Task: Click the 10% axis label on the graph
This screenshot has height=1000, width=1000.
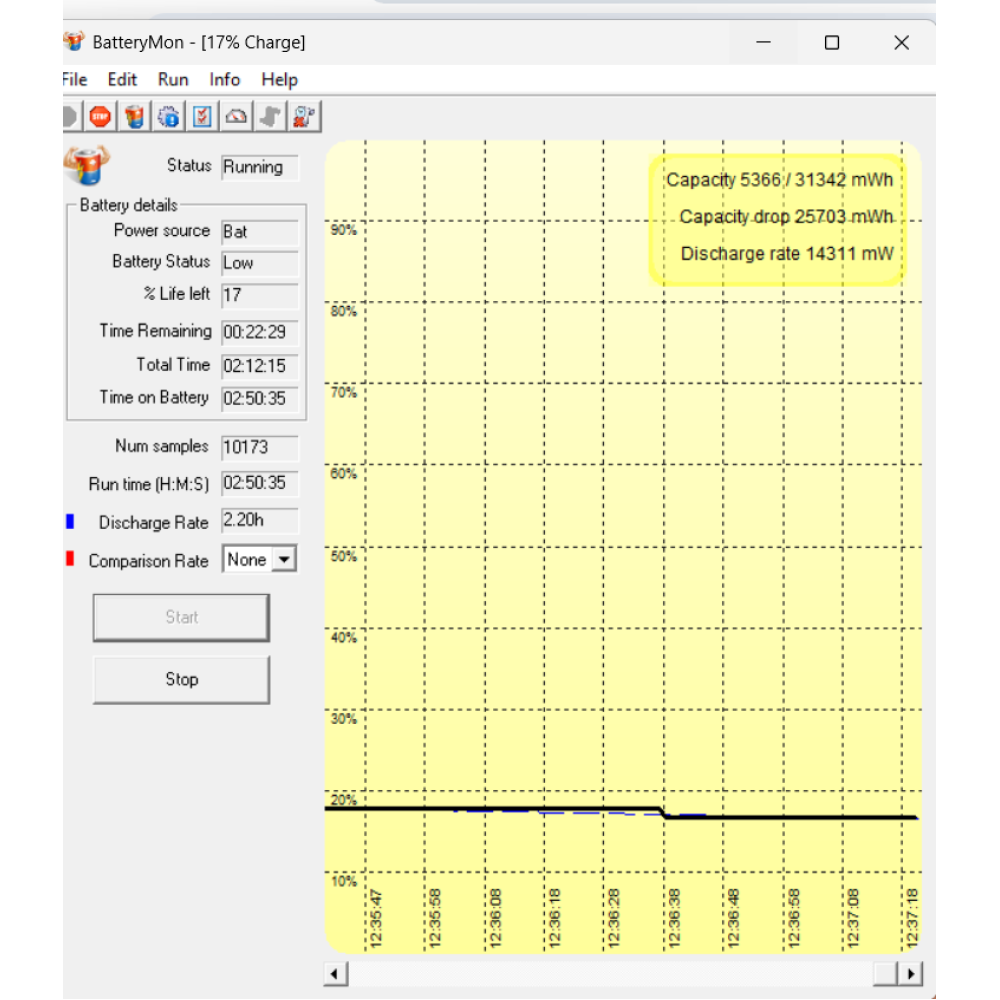Action: (x=344, y=881)
